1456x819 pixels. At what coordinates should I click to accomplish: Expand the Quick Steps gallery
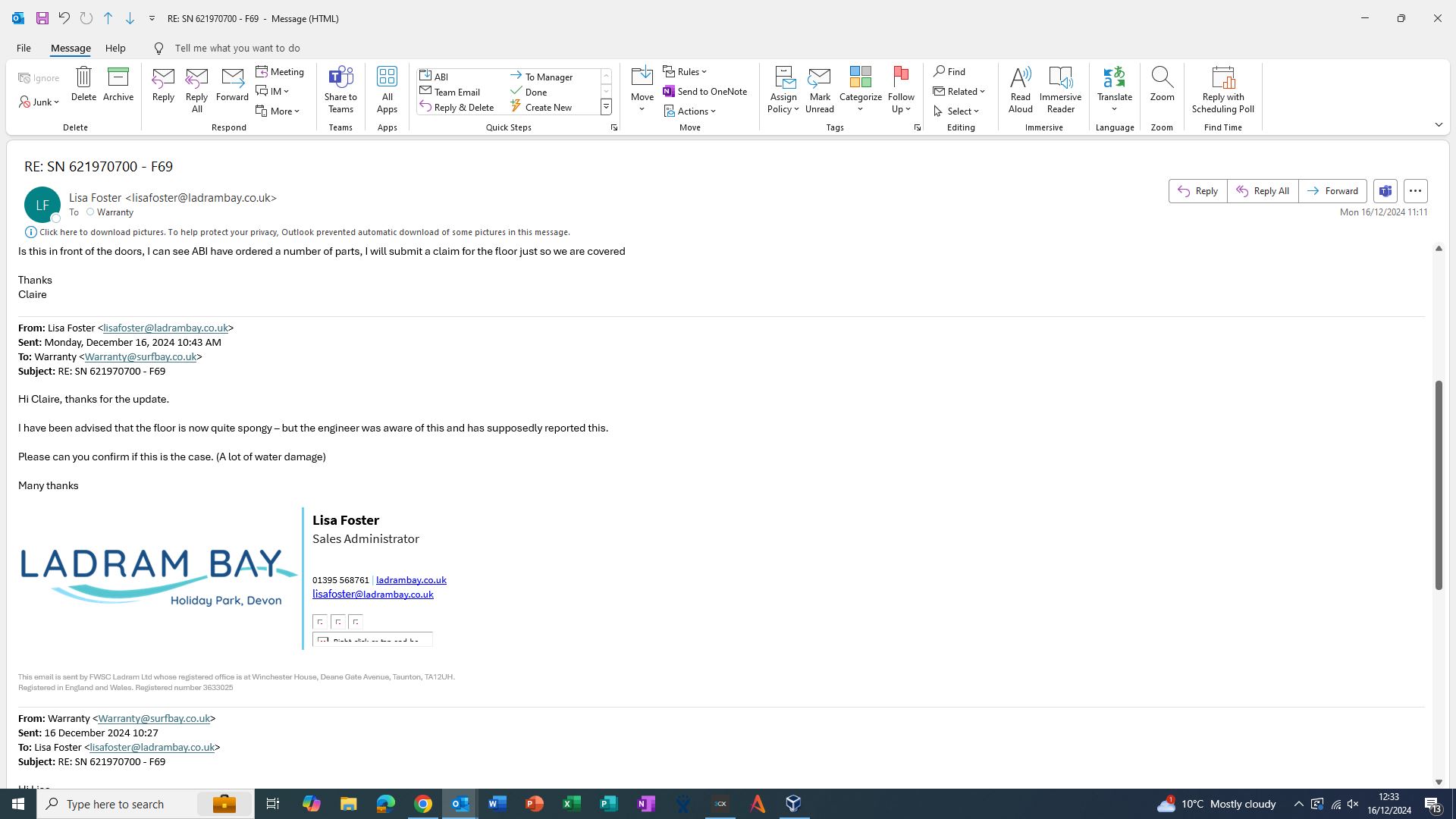(x=606, y=108)
